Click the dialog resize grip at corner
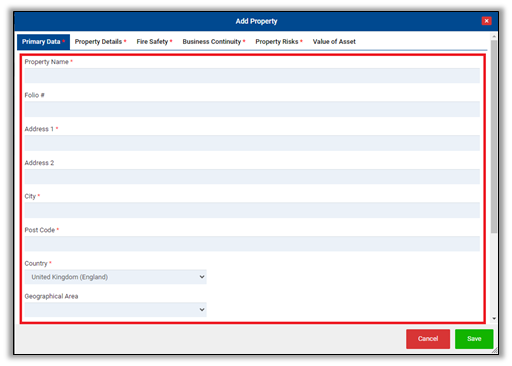This screenshot has width=512, height=366. point(495,350)
